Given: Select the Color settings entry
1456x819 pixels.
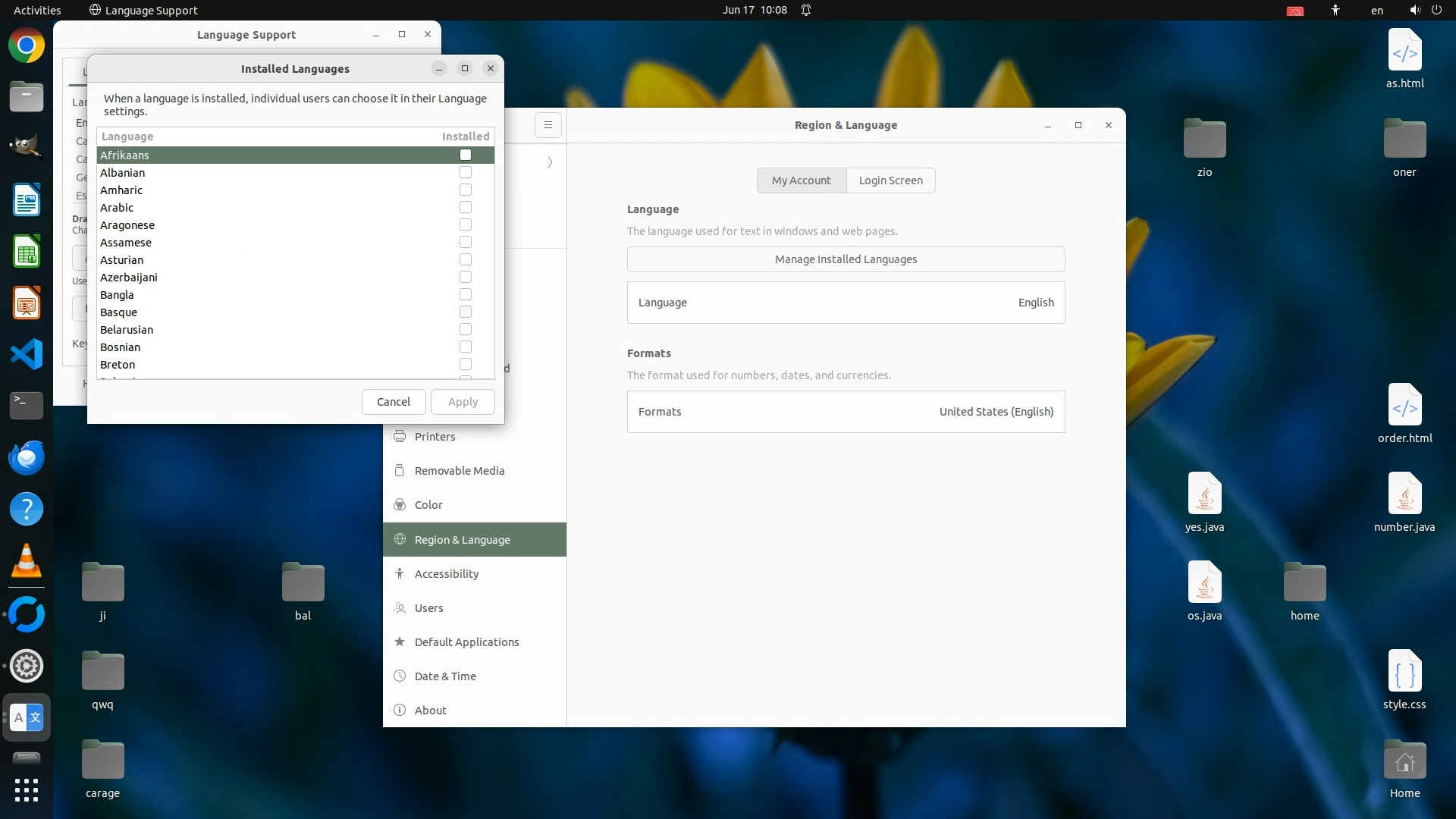Looking at the screenshot, I should click(x=428, y=505).
